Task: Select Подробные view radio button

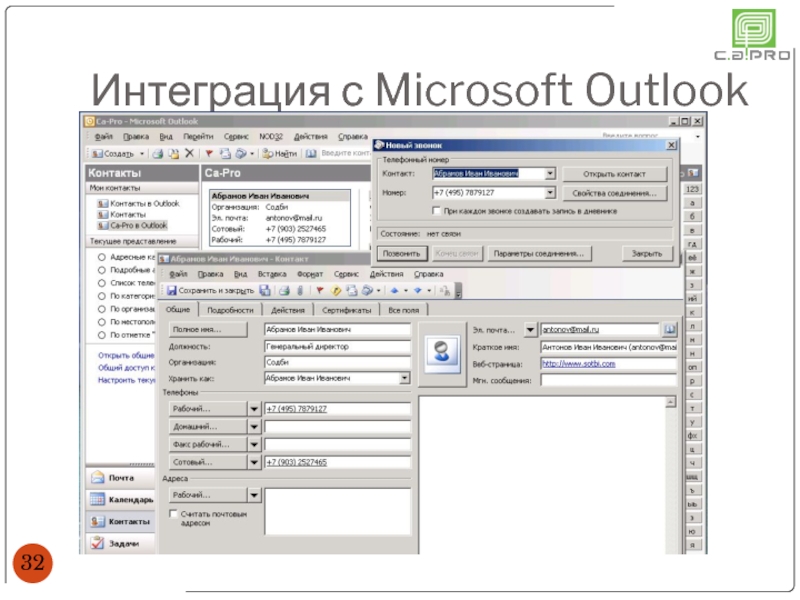Action: (x=102, y=270)
